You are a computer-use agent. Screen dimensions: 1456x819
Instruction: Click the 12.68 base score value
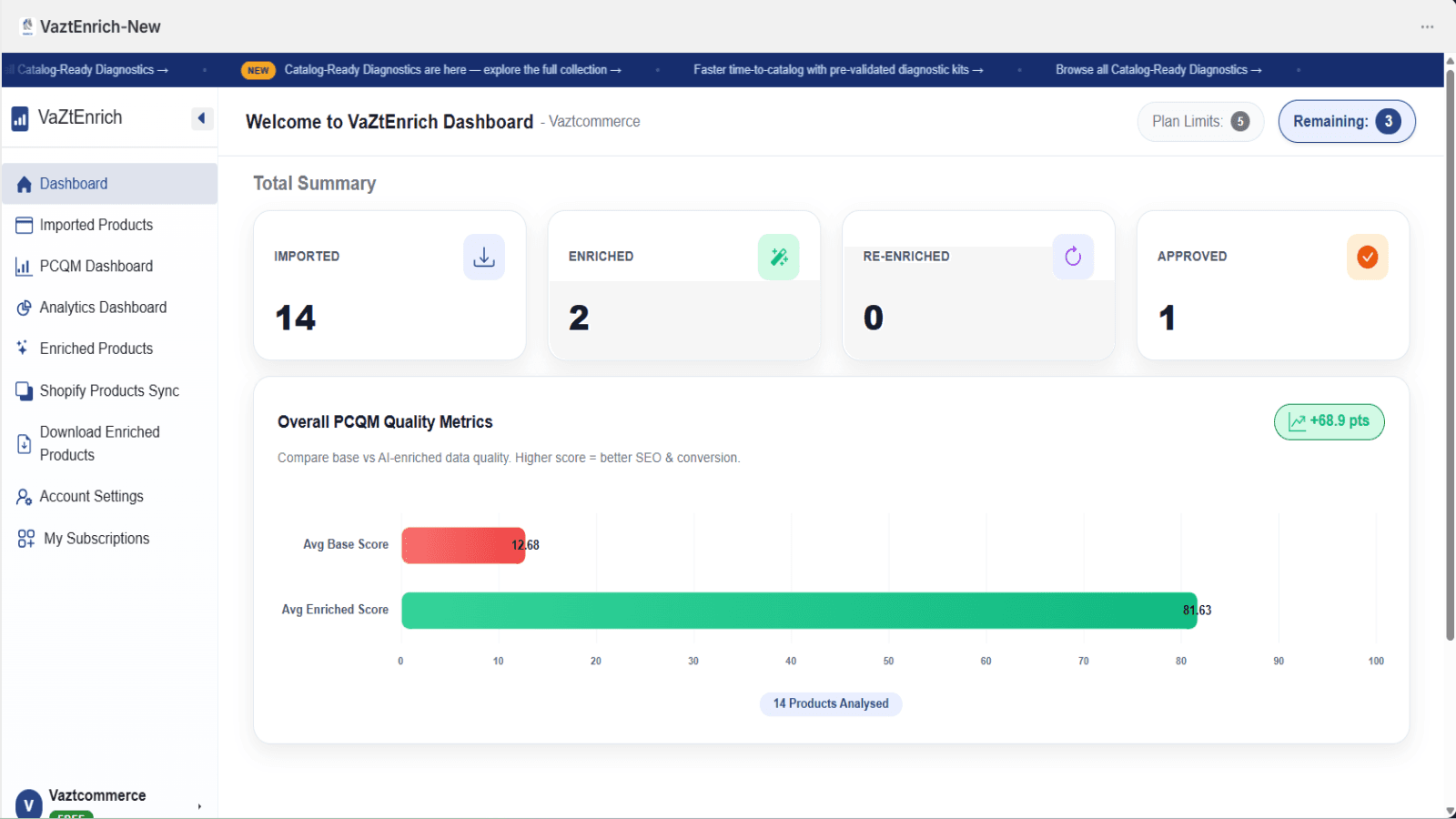(526, 546)
